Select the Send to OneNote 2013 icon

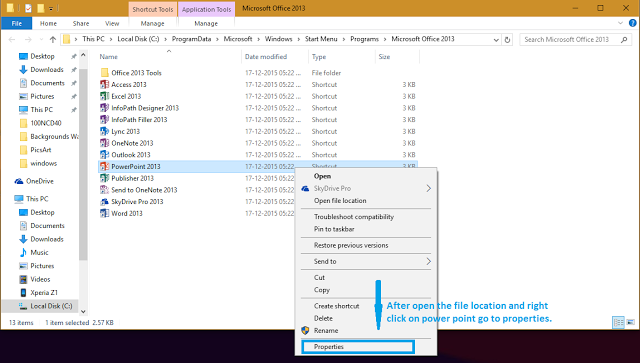click(x=104, y=190)
